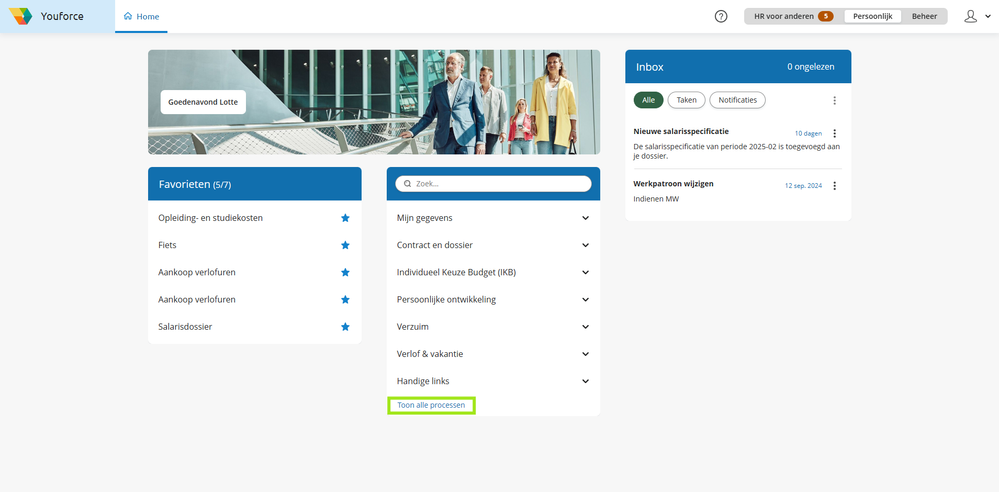This screenshot has width=999, height=492.
Task: Switch to HR voor anderen mode
Action: click(x=793, y=17)
